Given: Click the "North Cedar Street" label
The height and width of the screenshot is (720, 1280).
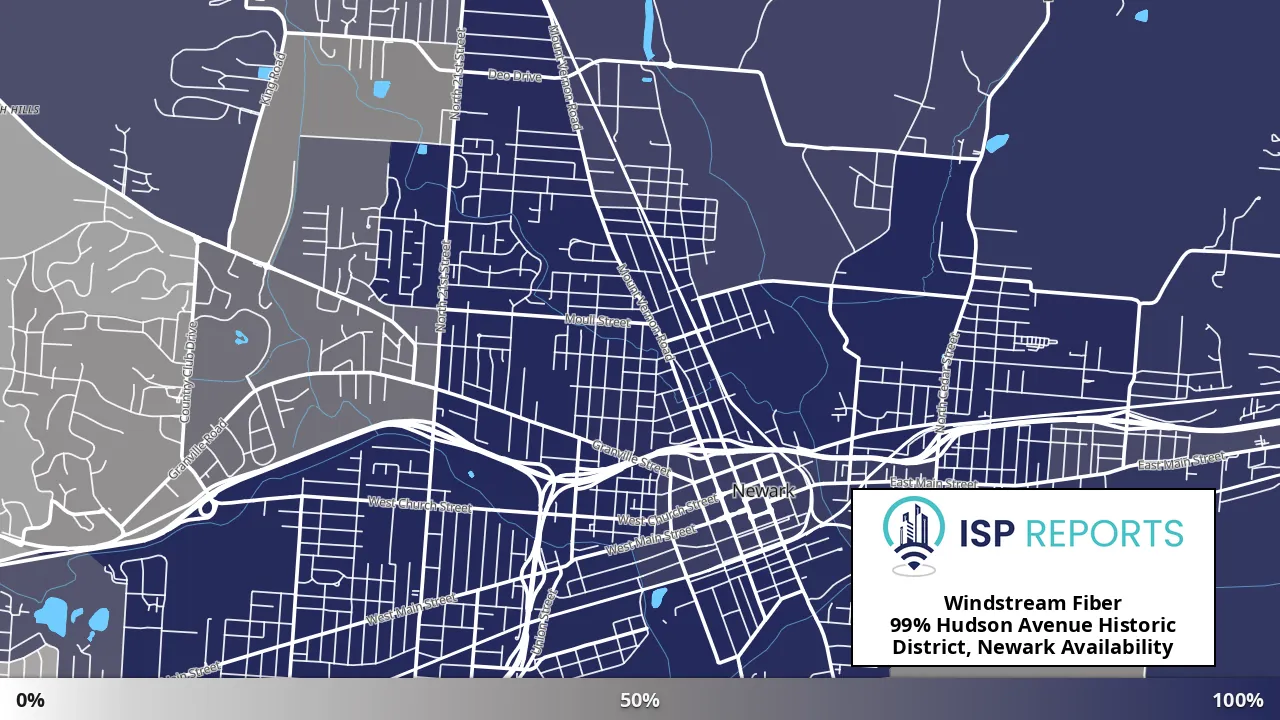Looking at the screenshot, I should point(946,381).
